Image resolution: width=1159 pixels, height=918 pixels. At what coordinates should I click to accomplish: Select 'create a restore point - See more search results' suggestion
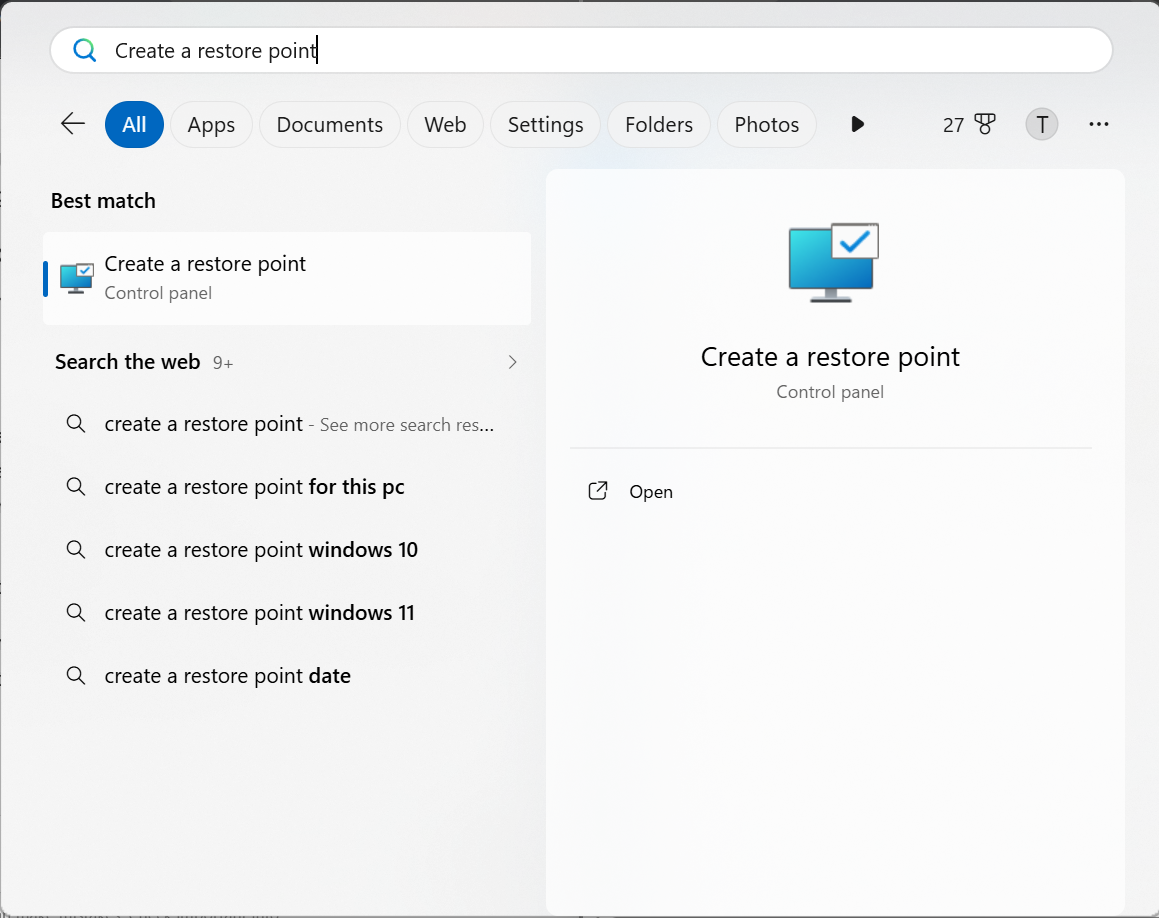click(x=287, y=424)
